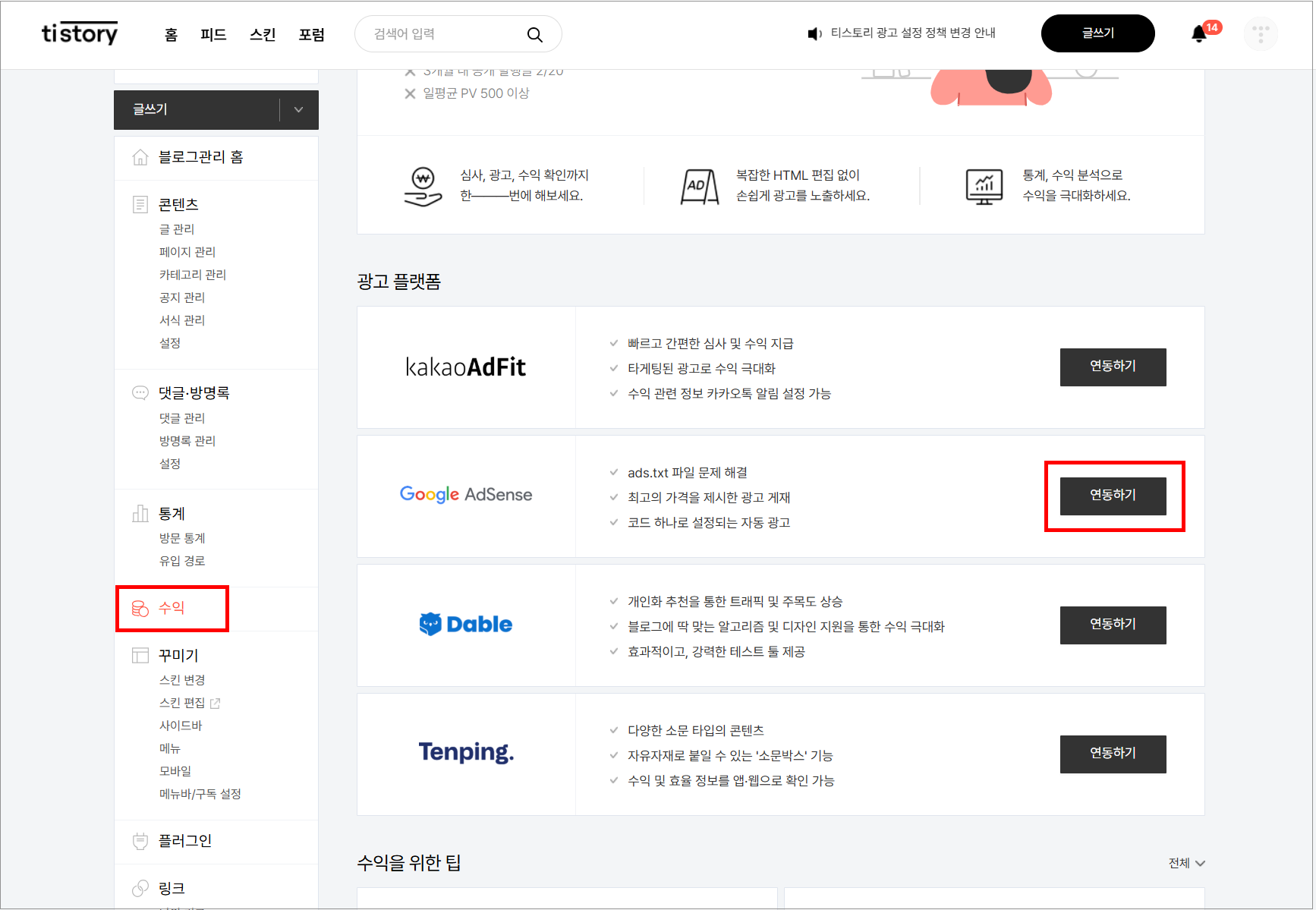
Task: Click the 통계 bar chart icon
Action: point(140,514)
